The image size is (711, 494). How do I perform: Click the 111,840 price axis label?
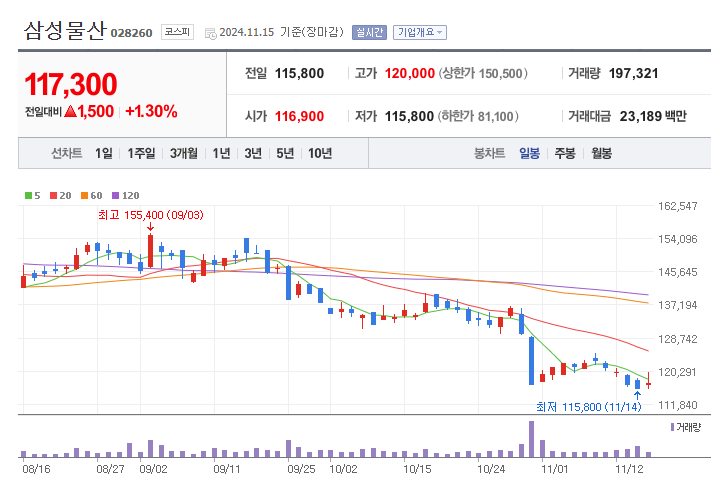677,405
